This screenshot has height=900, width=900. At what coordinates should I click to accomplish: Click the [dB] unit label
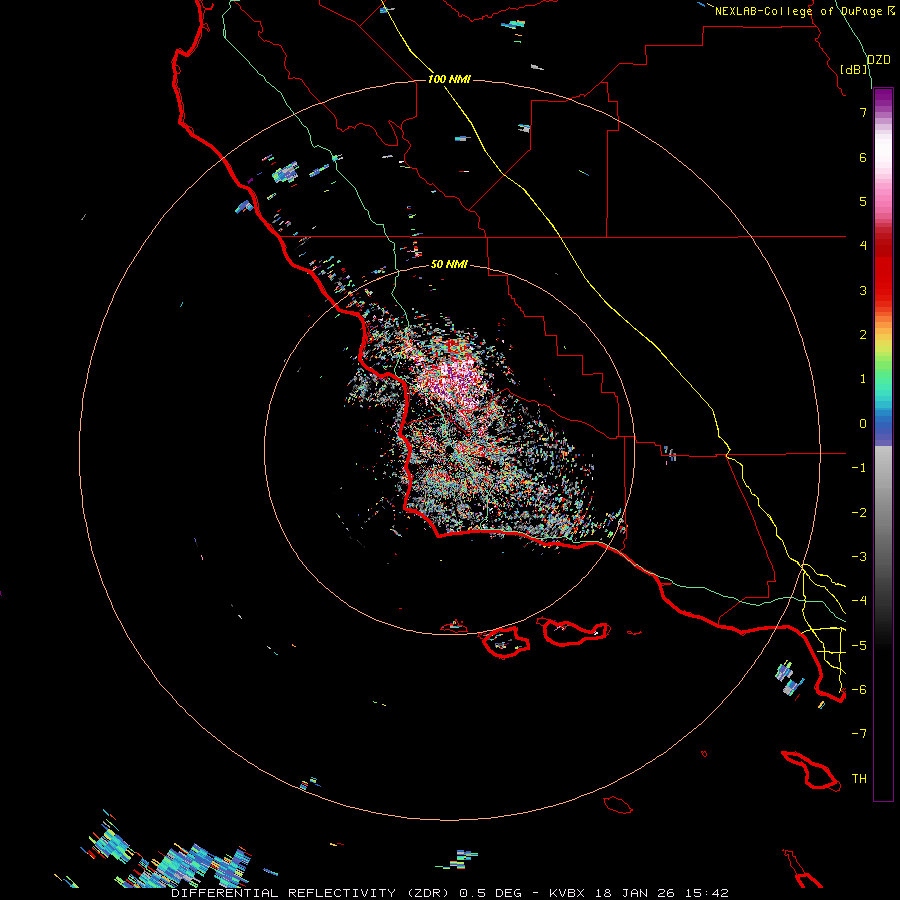tap(854, 69)
